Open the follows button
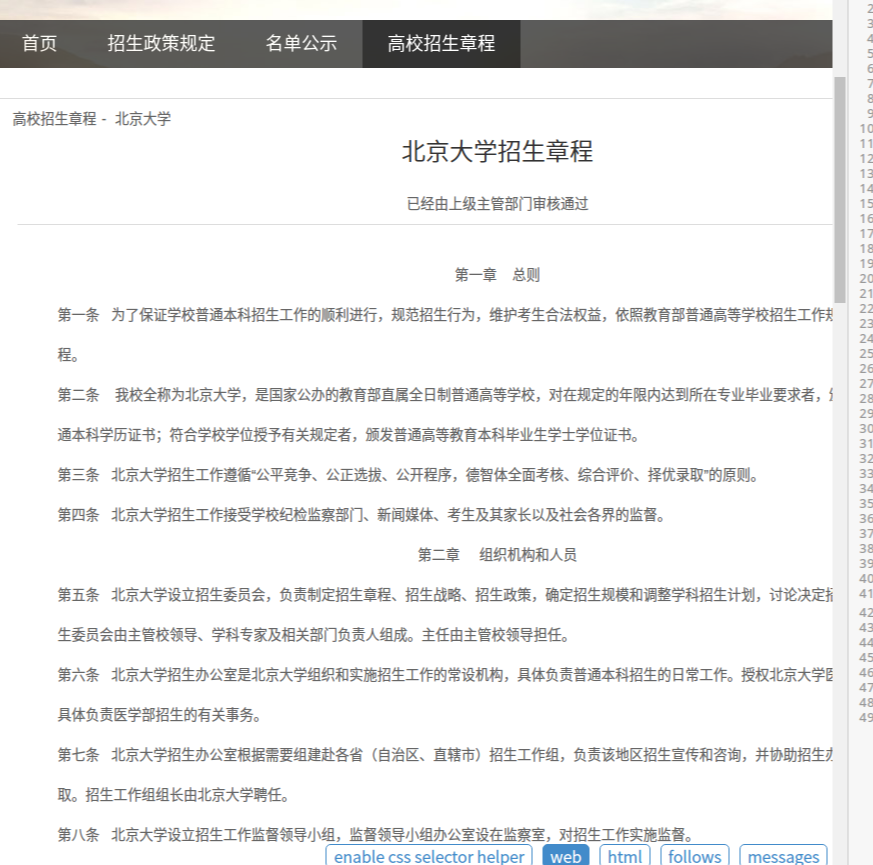This screenshot has height=865, width=873. [694, 856]
